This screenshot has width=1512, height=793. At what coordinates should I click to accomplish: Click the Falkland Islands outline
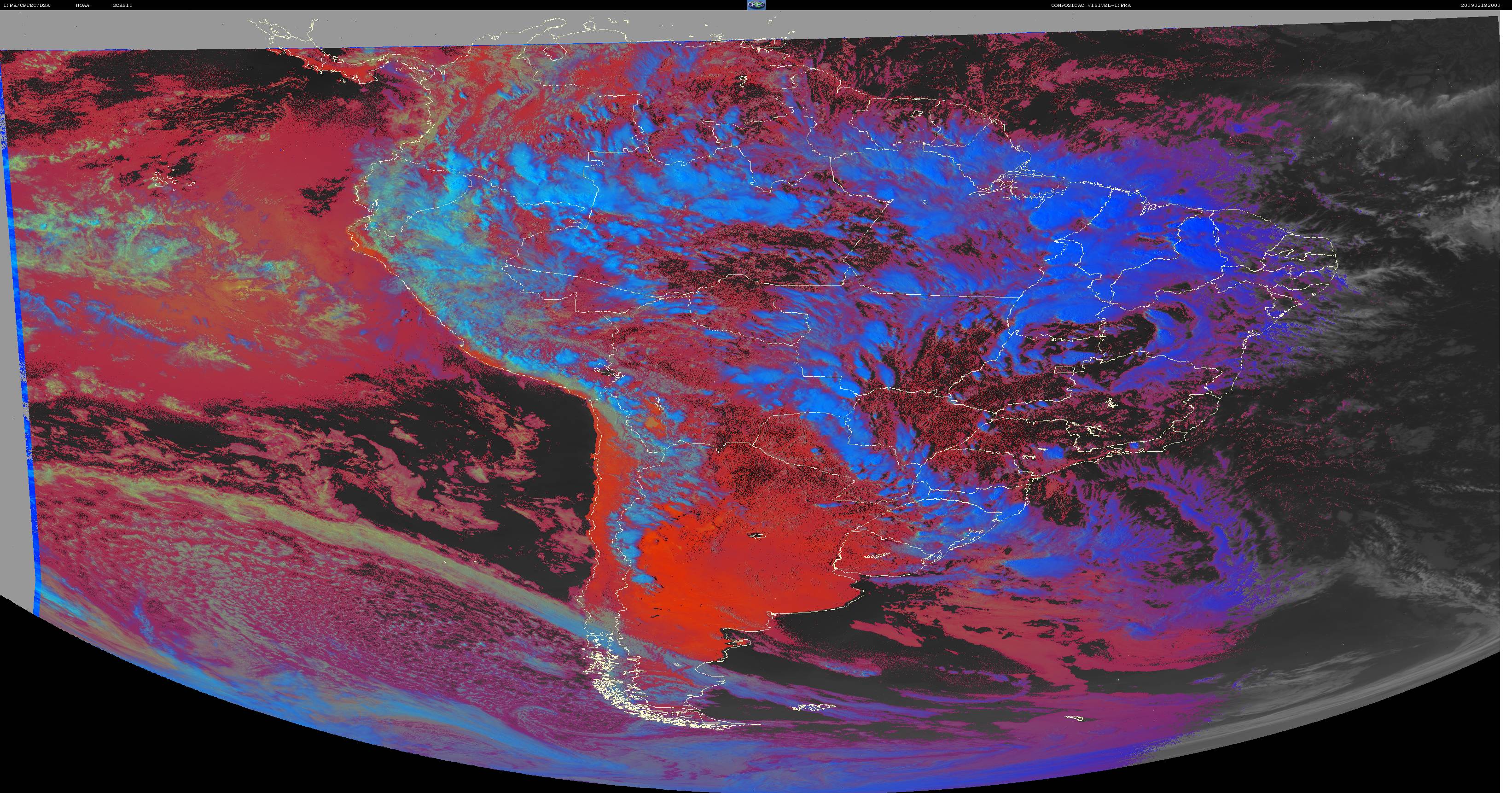coord(812,708)
